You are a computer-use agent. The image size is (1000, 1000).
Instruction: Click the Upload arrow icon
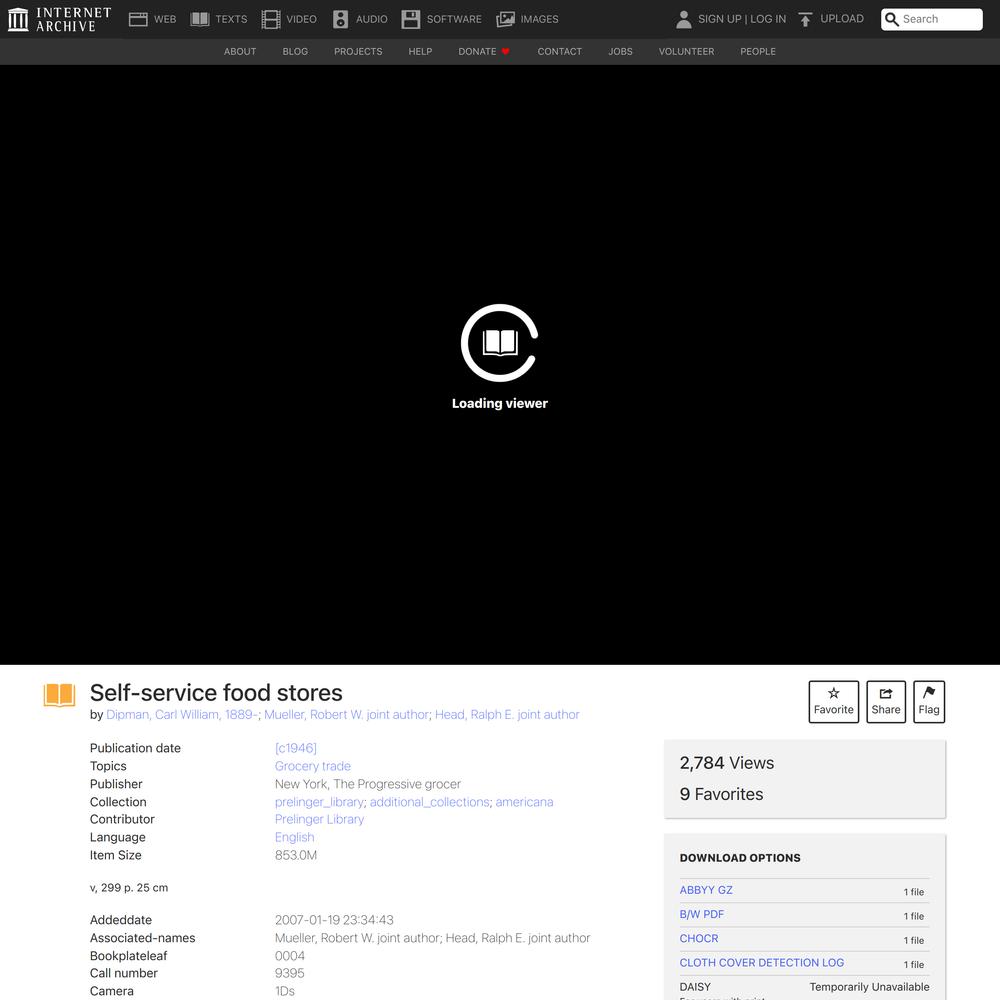[805, 19]
